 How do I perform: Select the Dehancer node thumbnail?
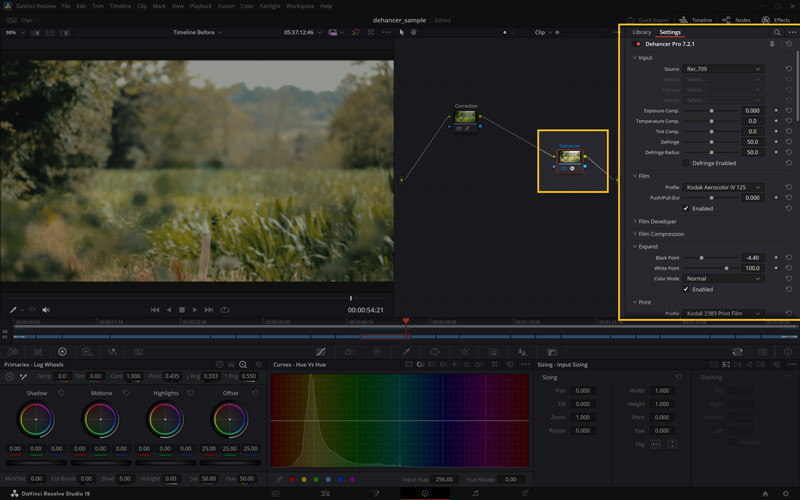click(x=570, y=156)
